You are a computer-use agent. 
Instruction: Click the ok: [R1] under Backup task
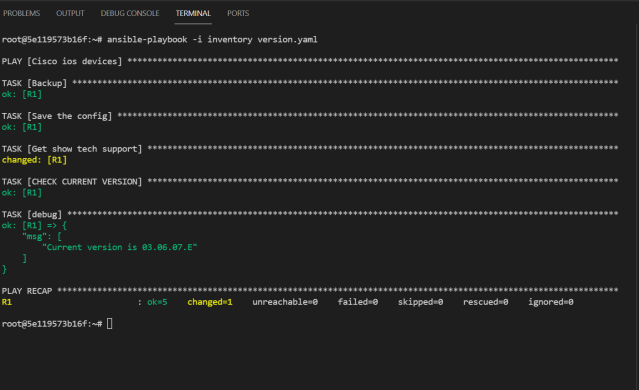click(22, 94)
